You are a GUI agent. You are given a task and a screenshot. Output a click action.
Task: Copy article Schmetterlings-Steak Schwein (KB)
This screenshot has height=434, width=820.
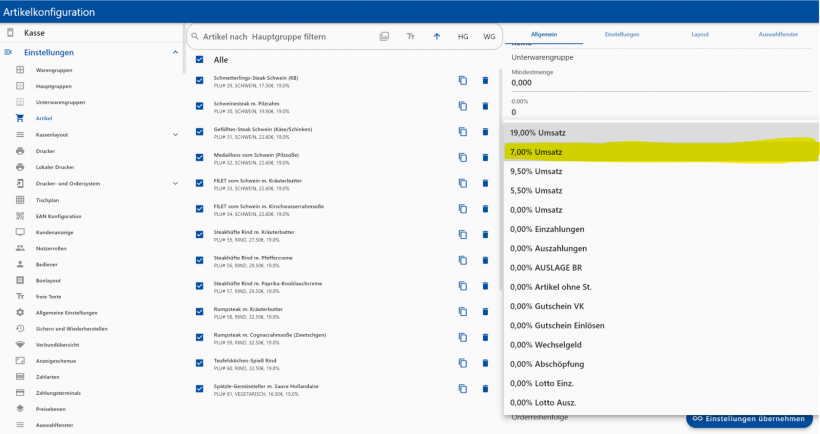(x=463, y=81)
